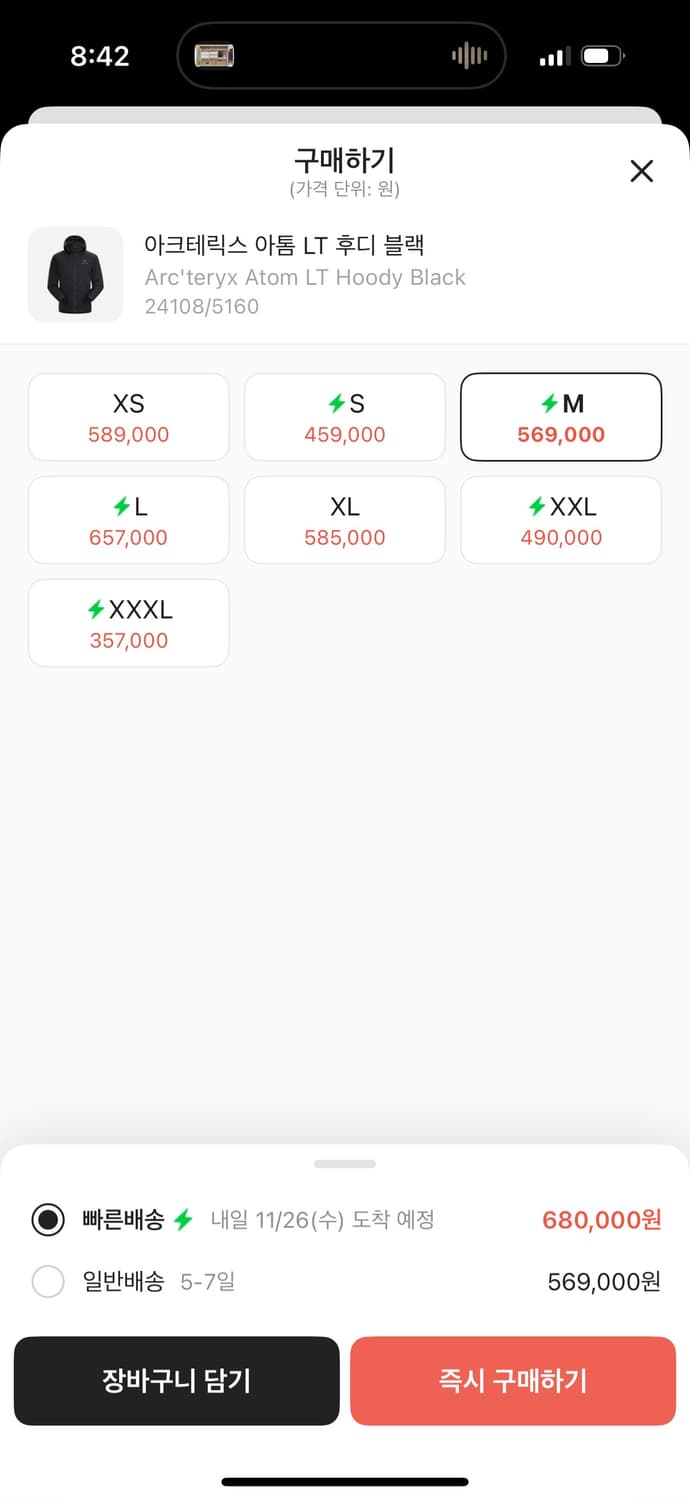Image resolution: width=690 pixels, height=1500 pixels.
Task: Tap the Arc'teryx jacket product thumbnail
Action: point(75,275)
